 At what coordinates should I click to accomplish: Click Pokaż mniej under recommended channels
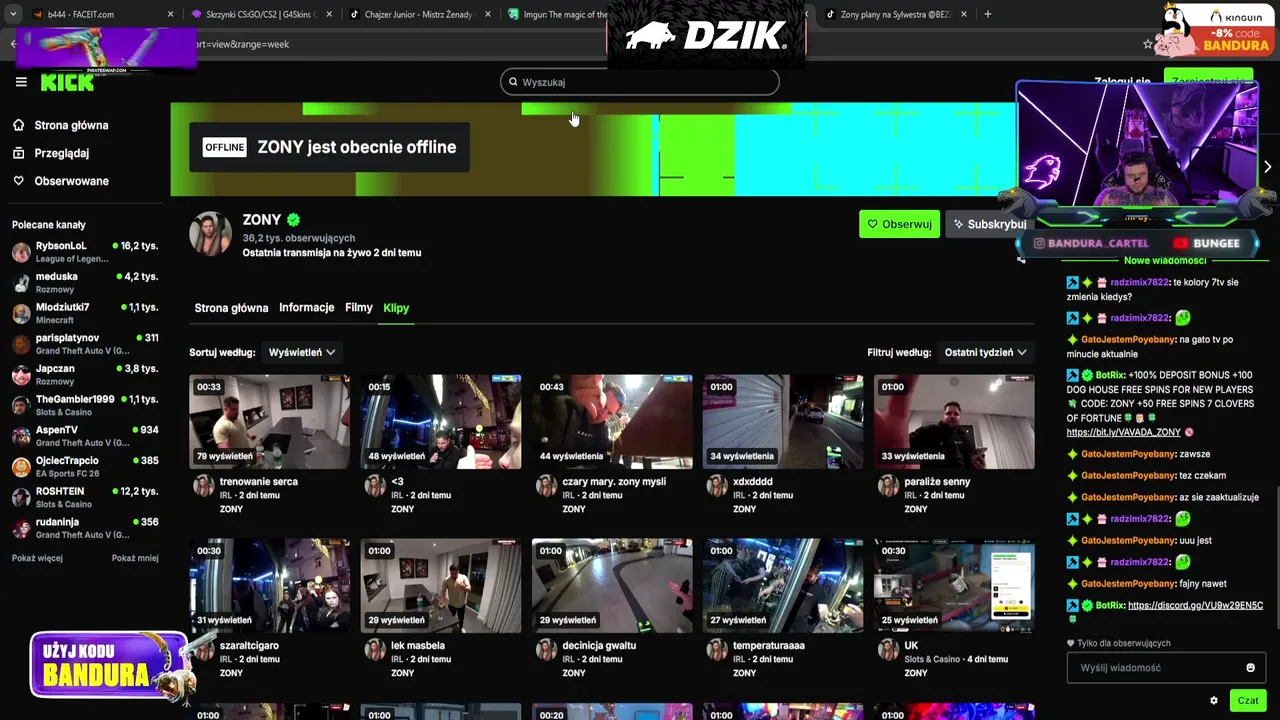coord(135,558)
